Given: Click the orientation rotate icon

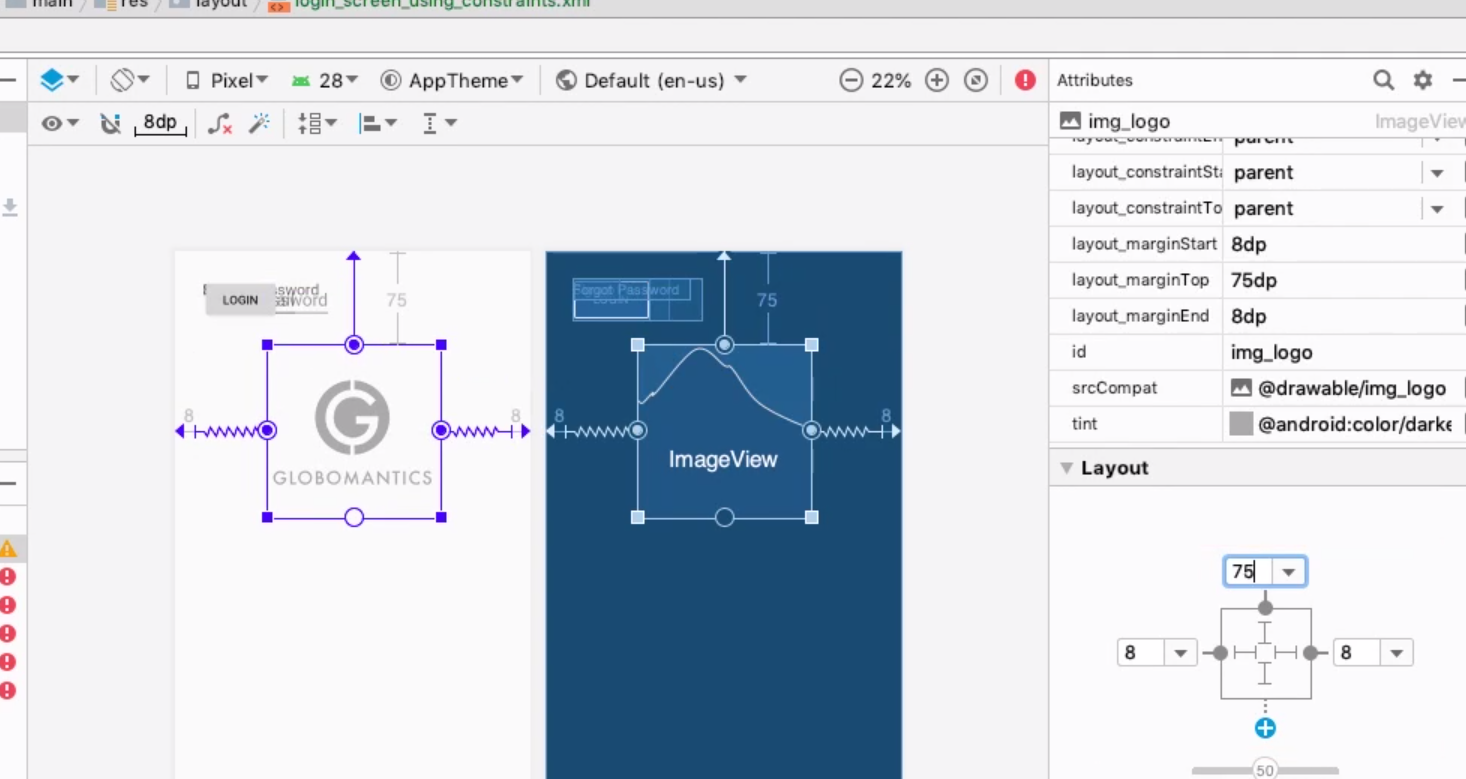Looking at the screenshot, I should pos(130,80).
